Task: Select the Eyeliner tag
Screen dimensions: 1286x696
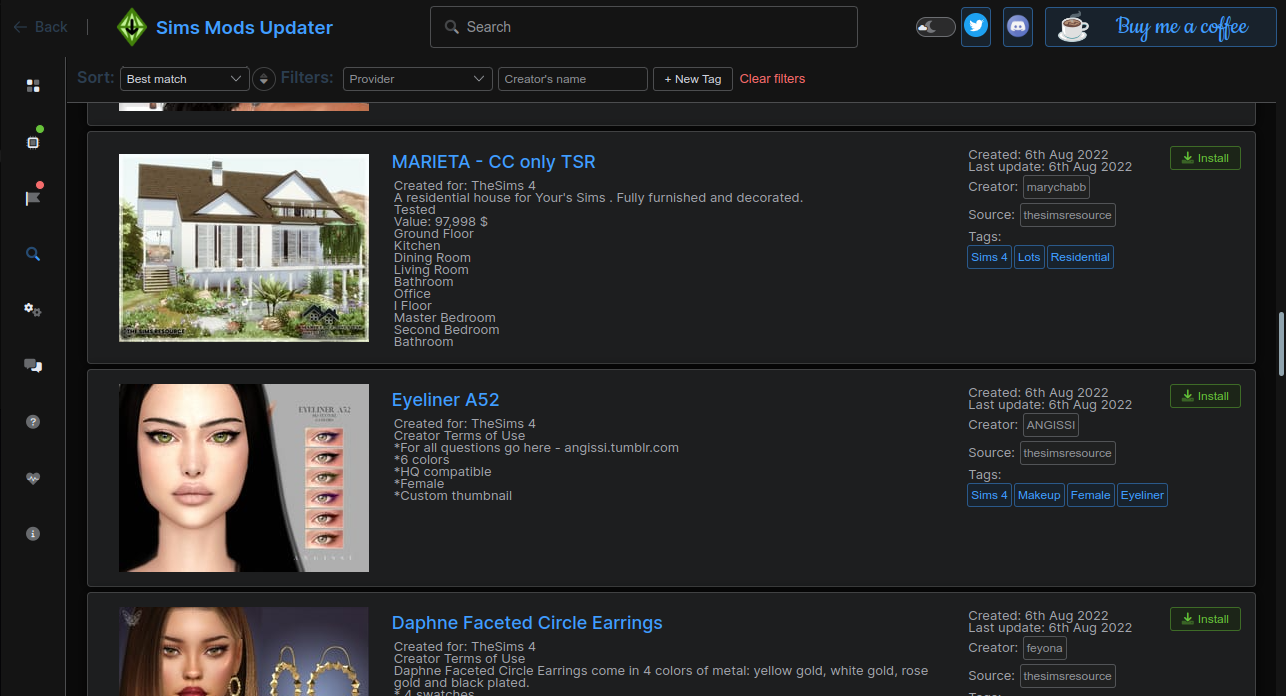Action: (1142, 495)
